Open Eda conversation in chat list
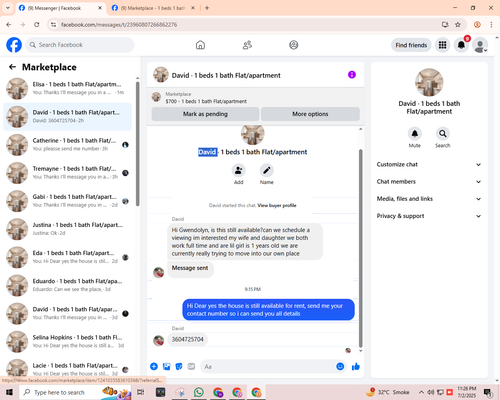Viewport: 500px width, 400px height. pyautogui.click(x=68, y=257)
